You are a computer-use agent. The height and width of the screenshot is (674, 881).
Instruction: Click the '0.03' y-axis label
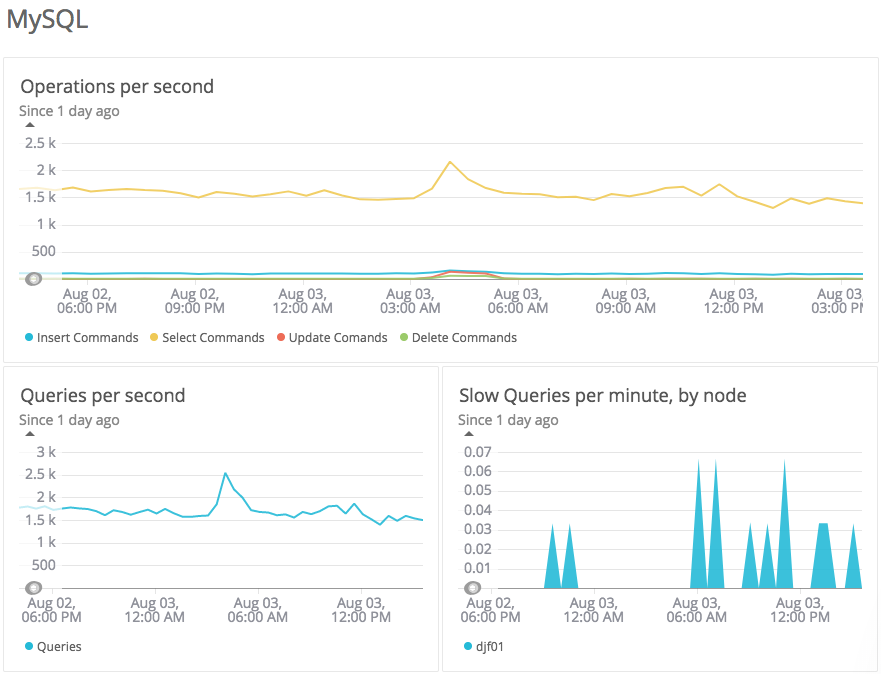(x=478, y=530)
